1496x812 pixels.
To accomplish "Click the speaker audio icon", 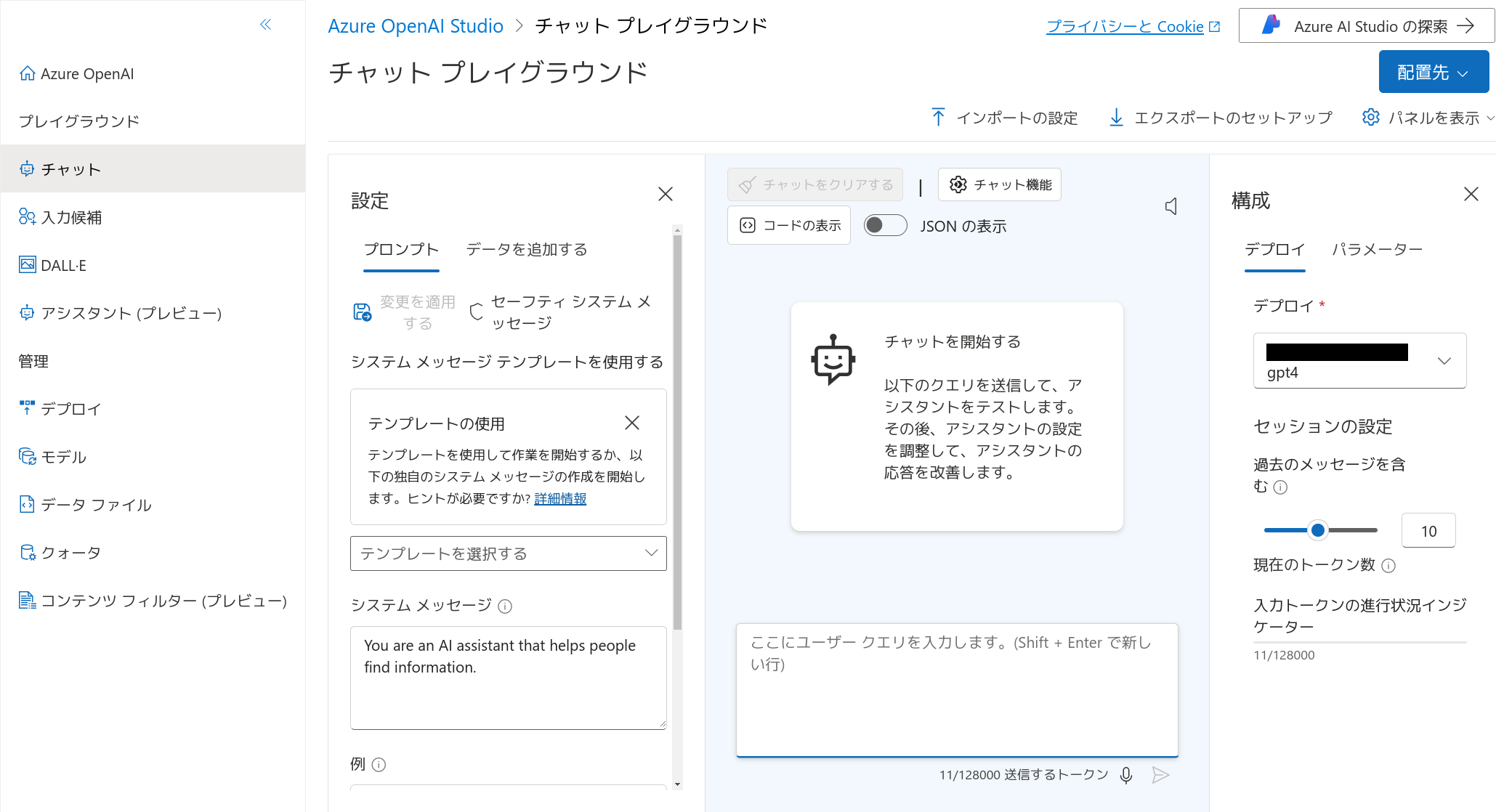I will point(1171,206).
